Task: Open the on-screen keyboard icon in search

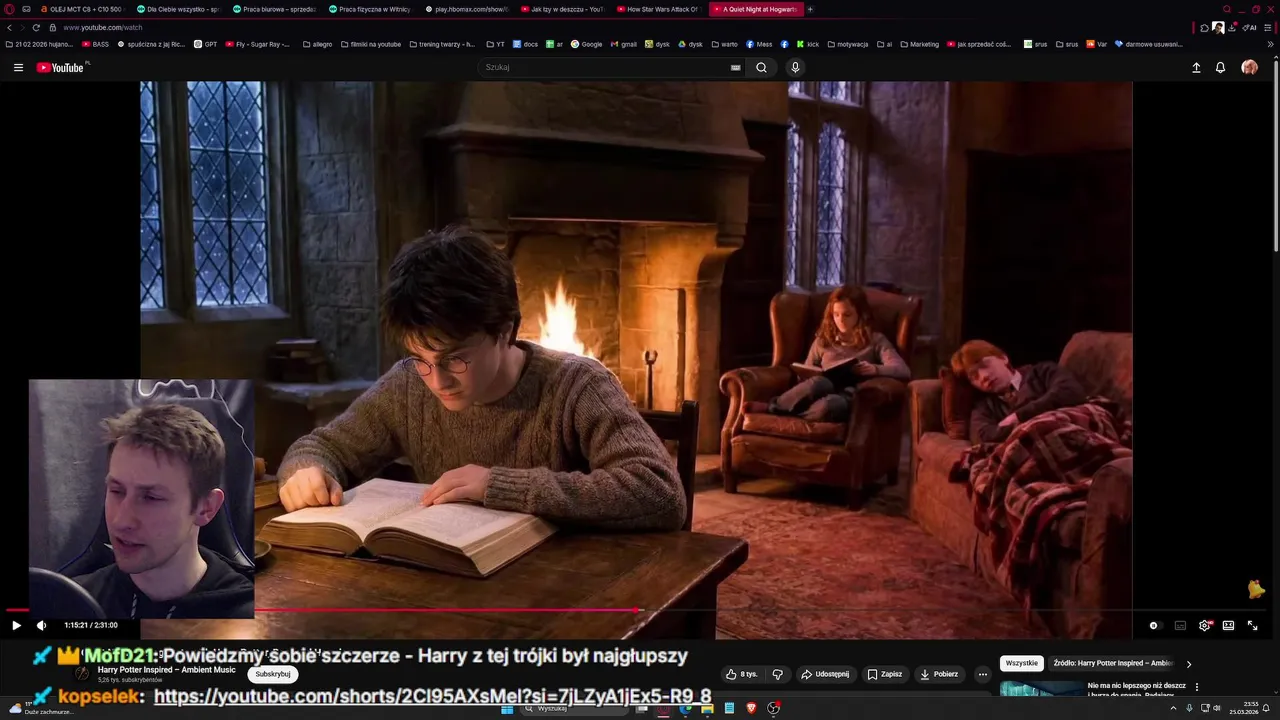Action: click(735, 68)
